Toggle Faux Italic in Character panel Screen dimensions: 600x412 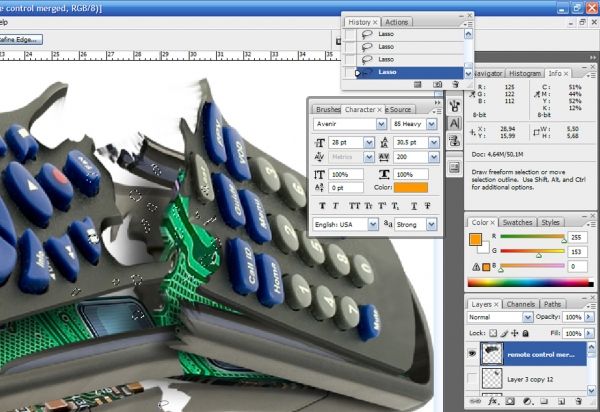pos(336,206)
